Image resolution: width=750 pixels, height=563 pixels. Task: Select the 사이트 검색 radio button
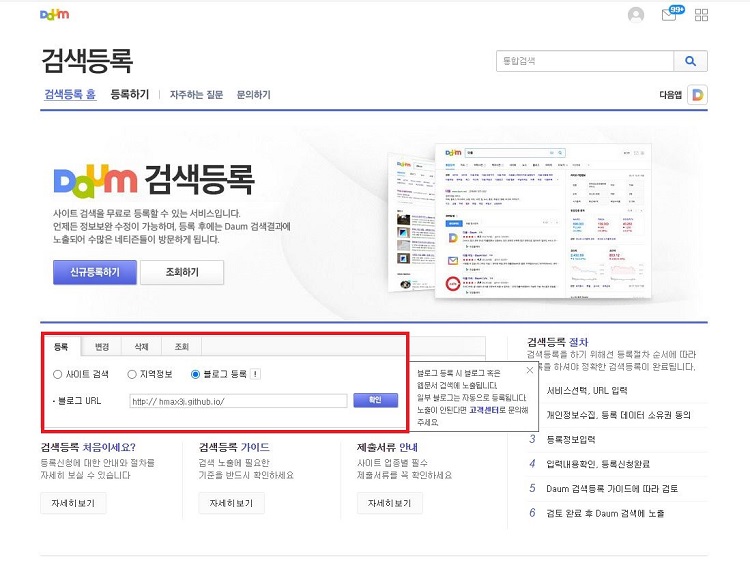tap(57, 374)
